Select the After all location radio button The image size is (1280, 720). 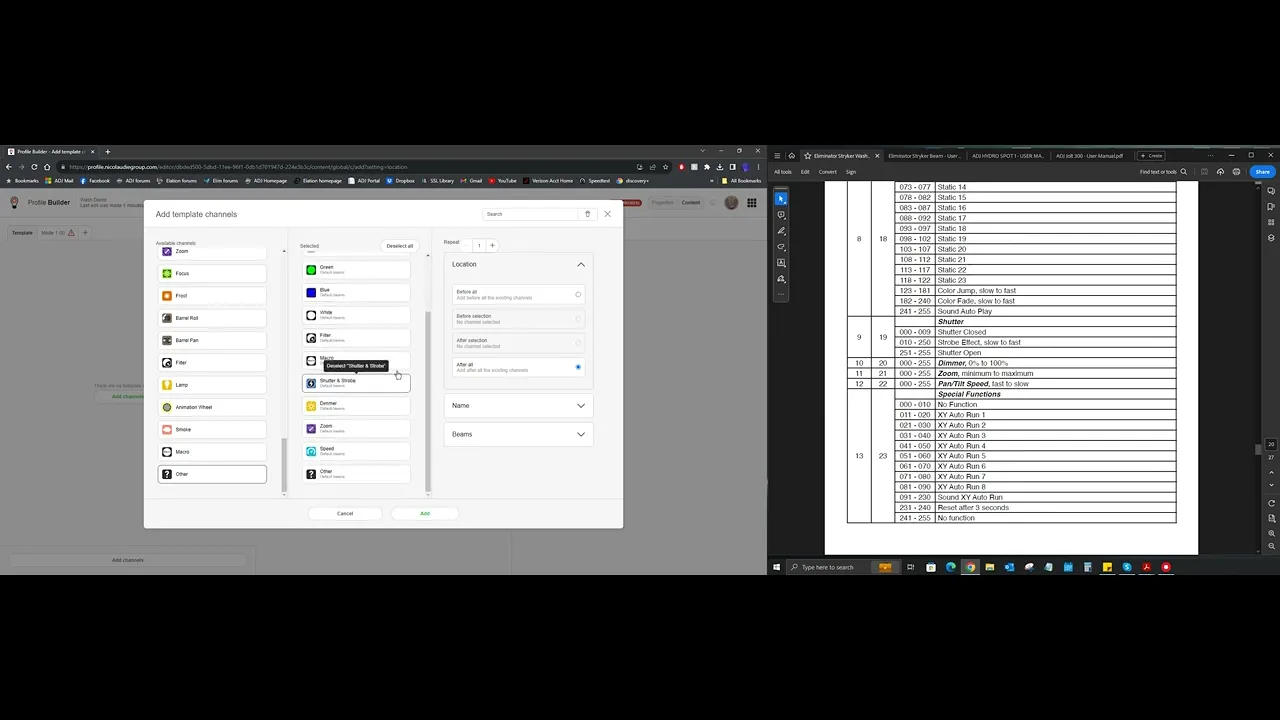point(578,367)
